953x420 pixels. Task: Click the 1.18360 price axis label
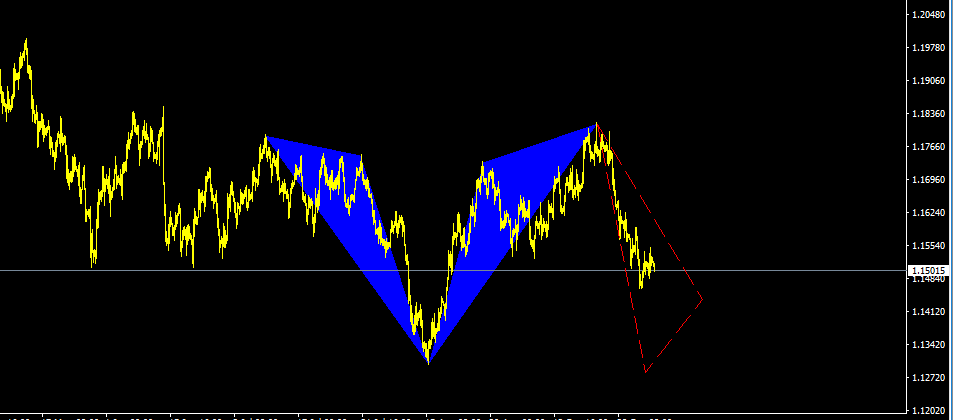click(x=929, y=114)
